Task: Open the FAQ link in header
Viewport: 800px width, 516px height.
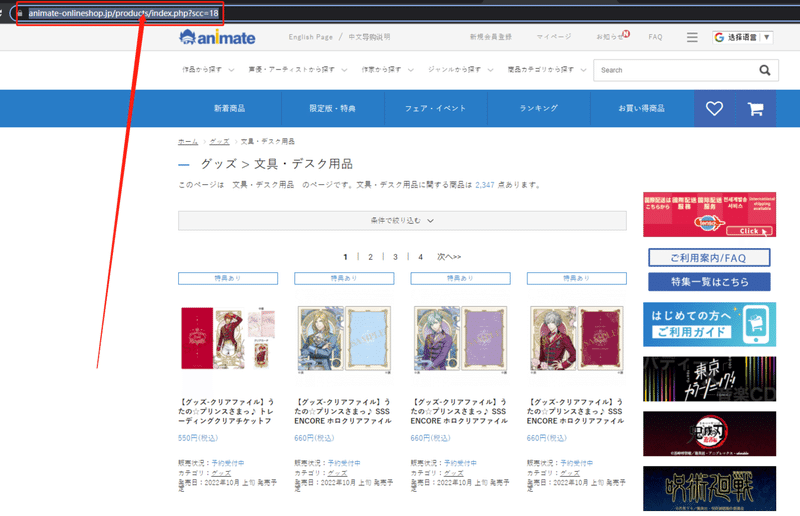Action: [655, 37]
